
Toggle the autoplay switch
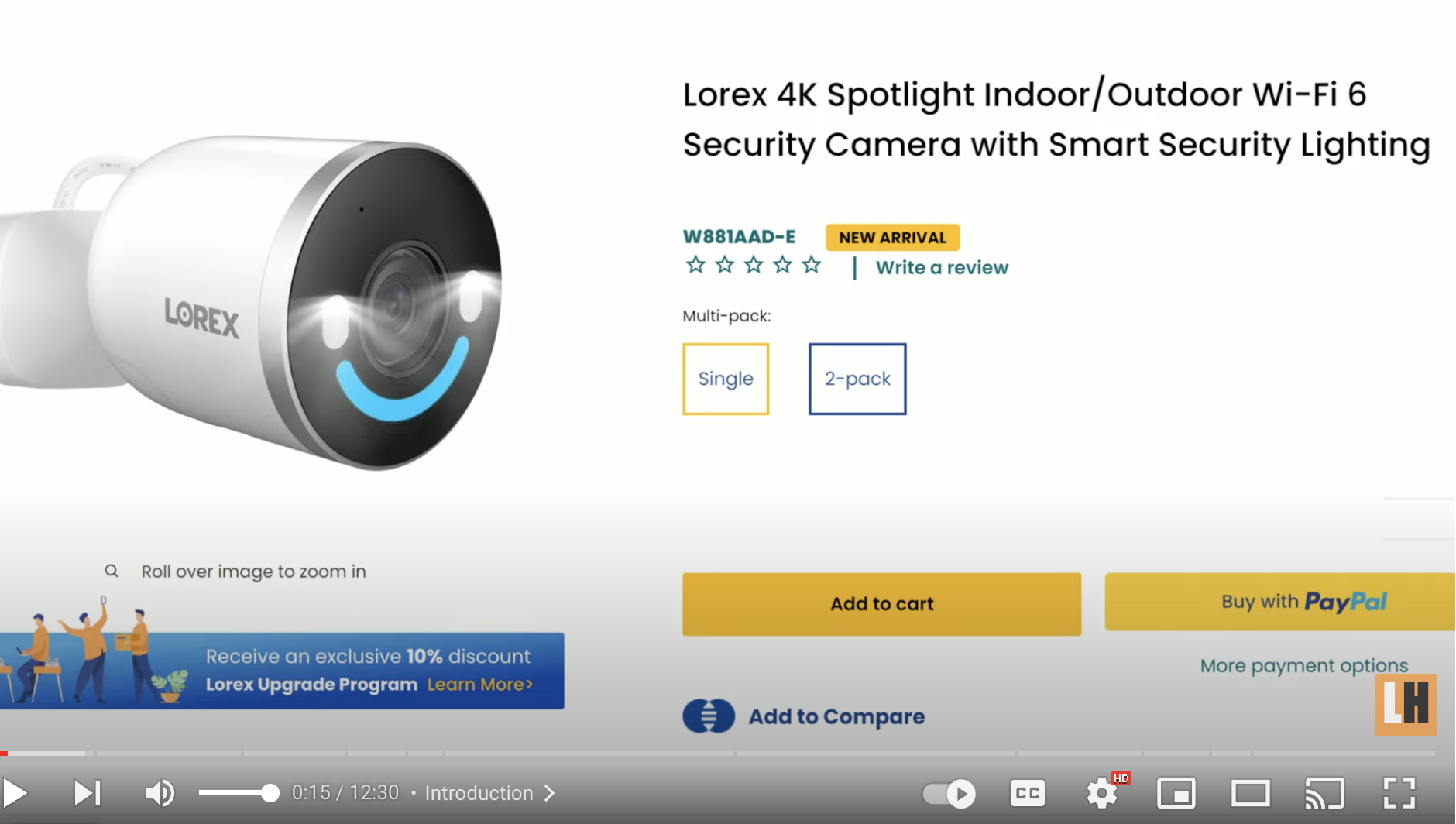[949, 793]
